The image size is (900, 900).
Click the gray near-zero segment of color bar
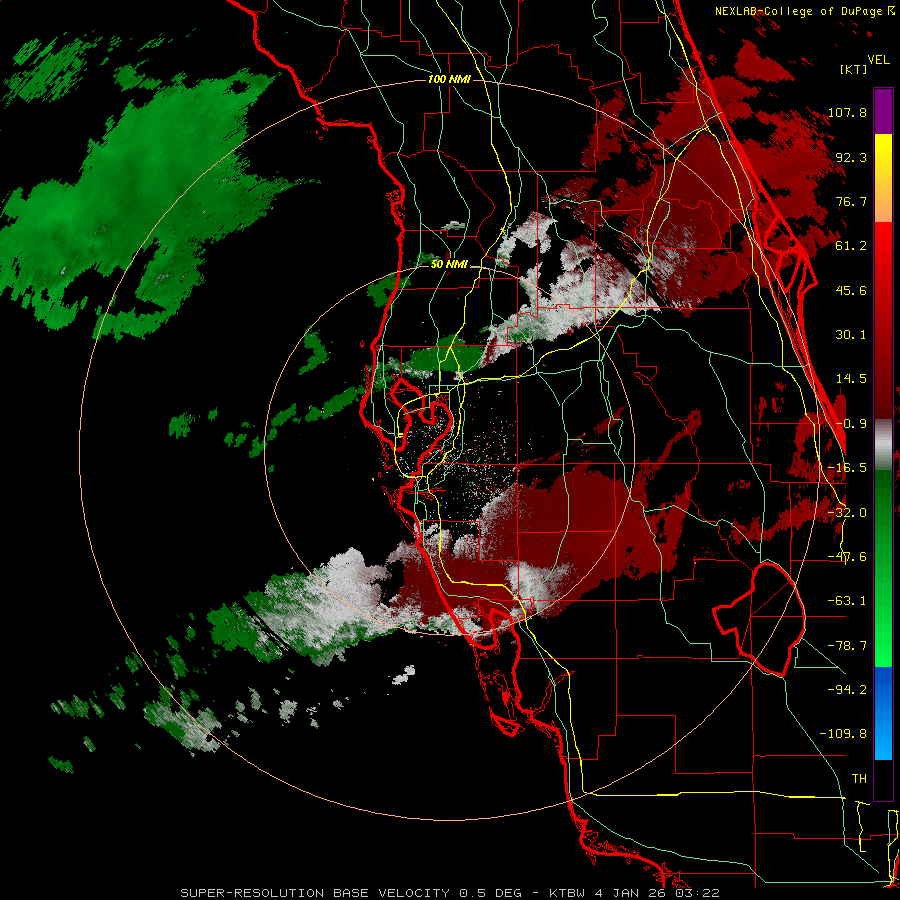click(x=883, y=445)
